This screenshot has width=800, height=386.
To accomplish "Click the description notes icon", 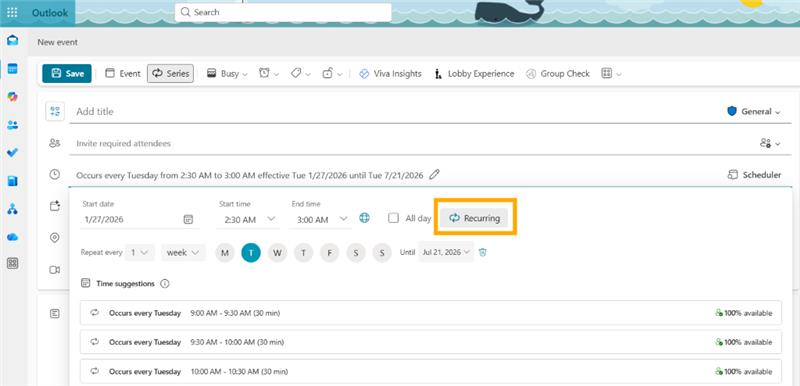I will pos(55,314).
